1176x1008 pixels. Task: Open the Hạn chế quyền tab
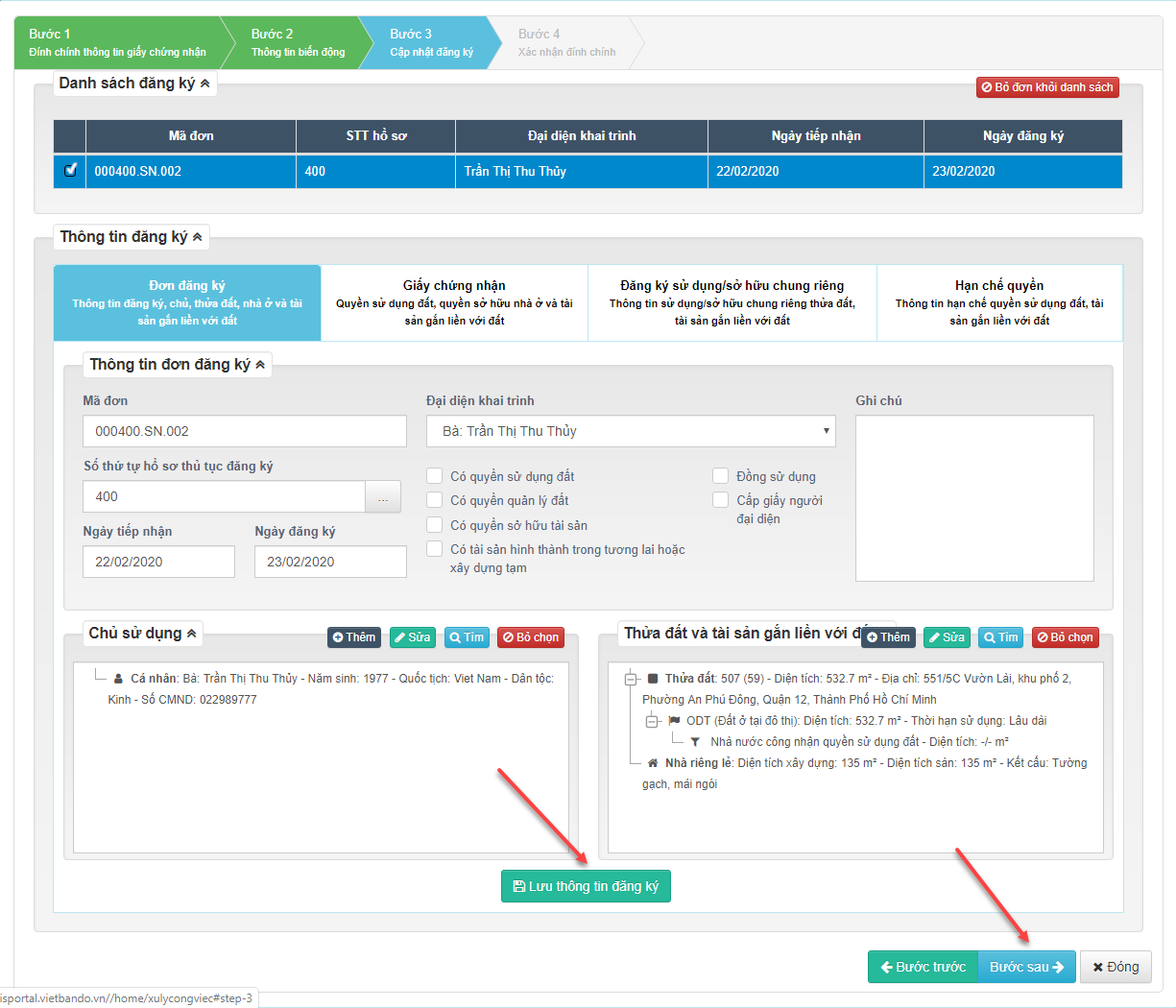(x=998, y=302)
